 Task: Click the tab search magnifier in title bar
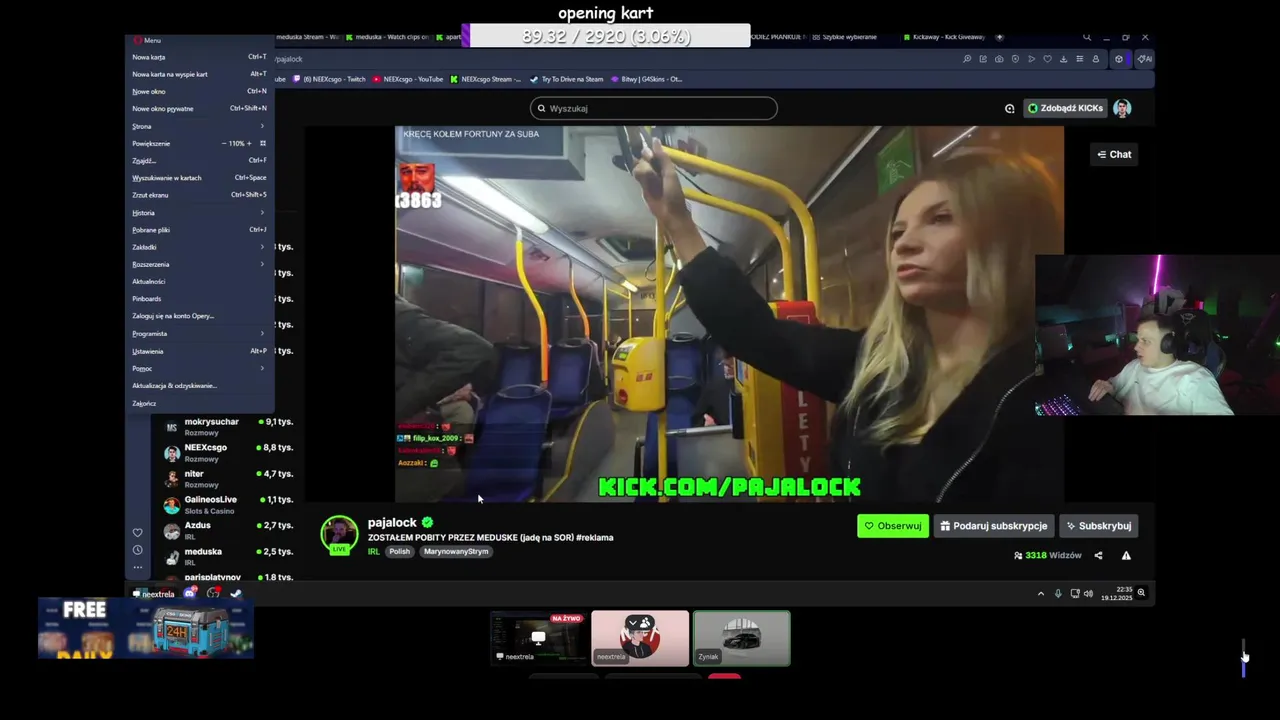(1087, 37)
